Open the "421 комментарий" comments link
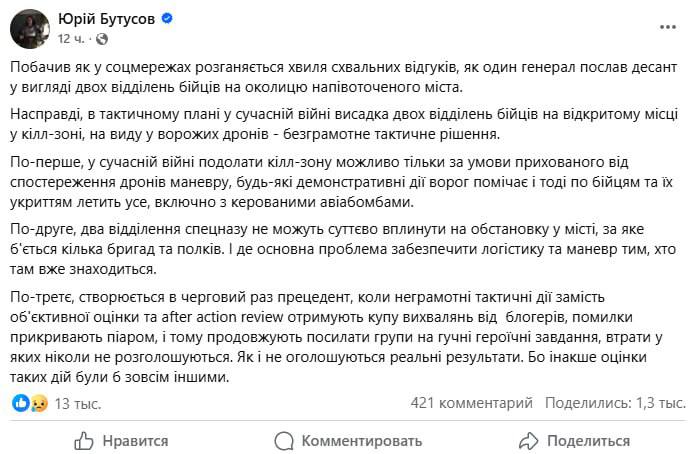The height and width of the screenshot is (454, 697). [x=472, y=403]
